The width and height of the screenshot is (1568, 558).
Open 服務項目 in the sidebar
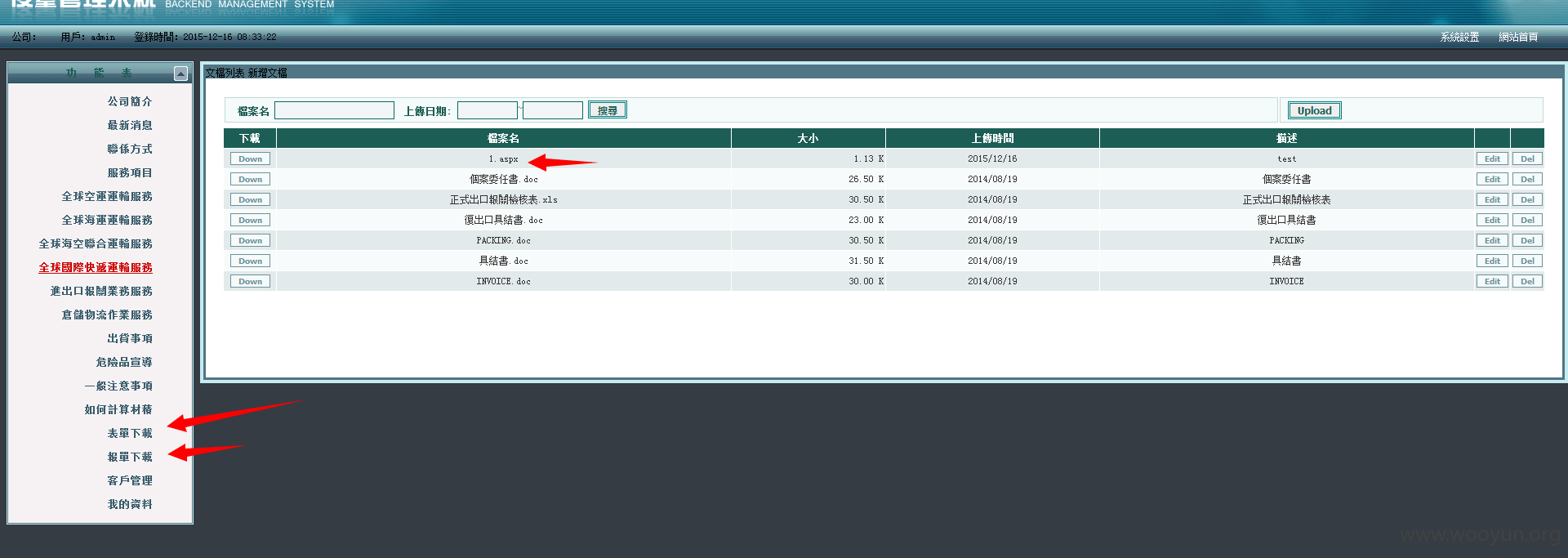pyautogui.click(x=130, y=172)
